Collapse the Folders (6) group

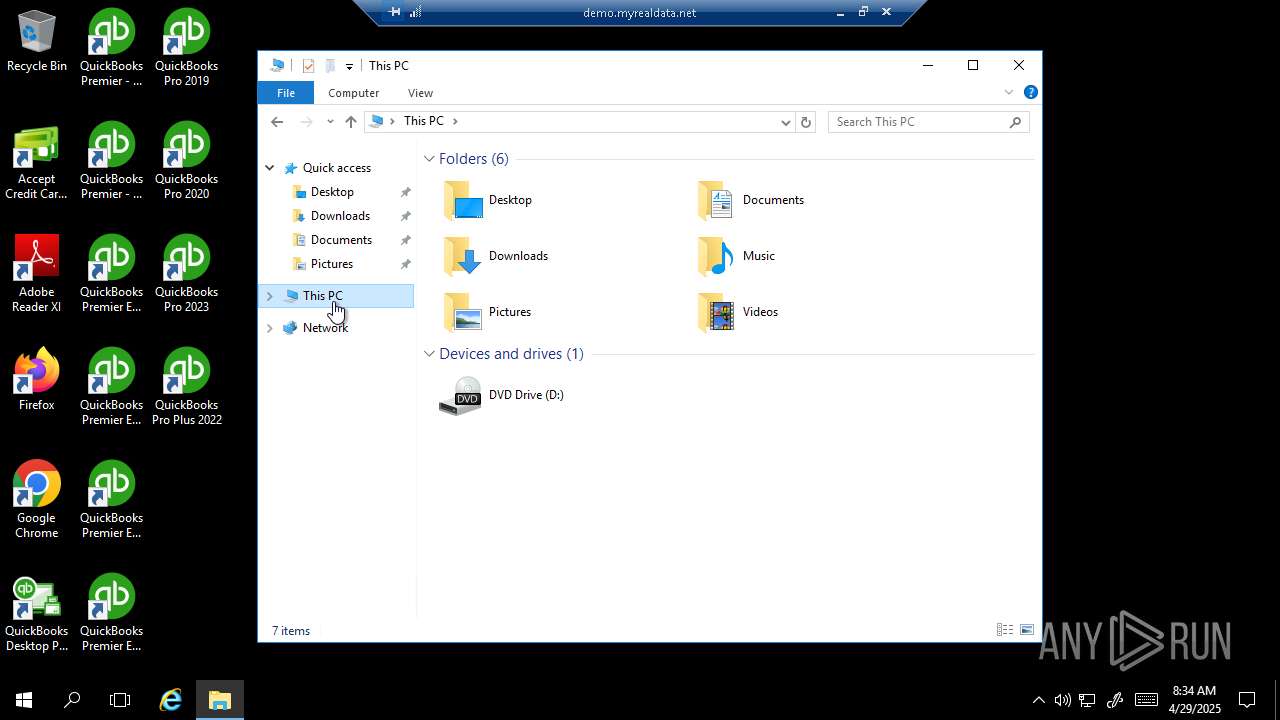click(429, 159)
